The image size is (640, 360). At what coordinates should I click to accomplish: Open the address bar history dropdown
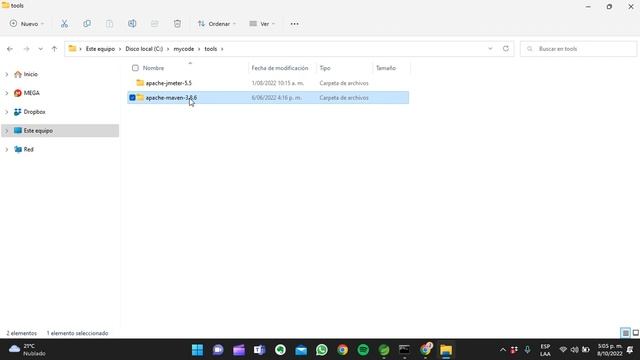[490, 49]
